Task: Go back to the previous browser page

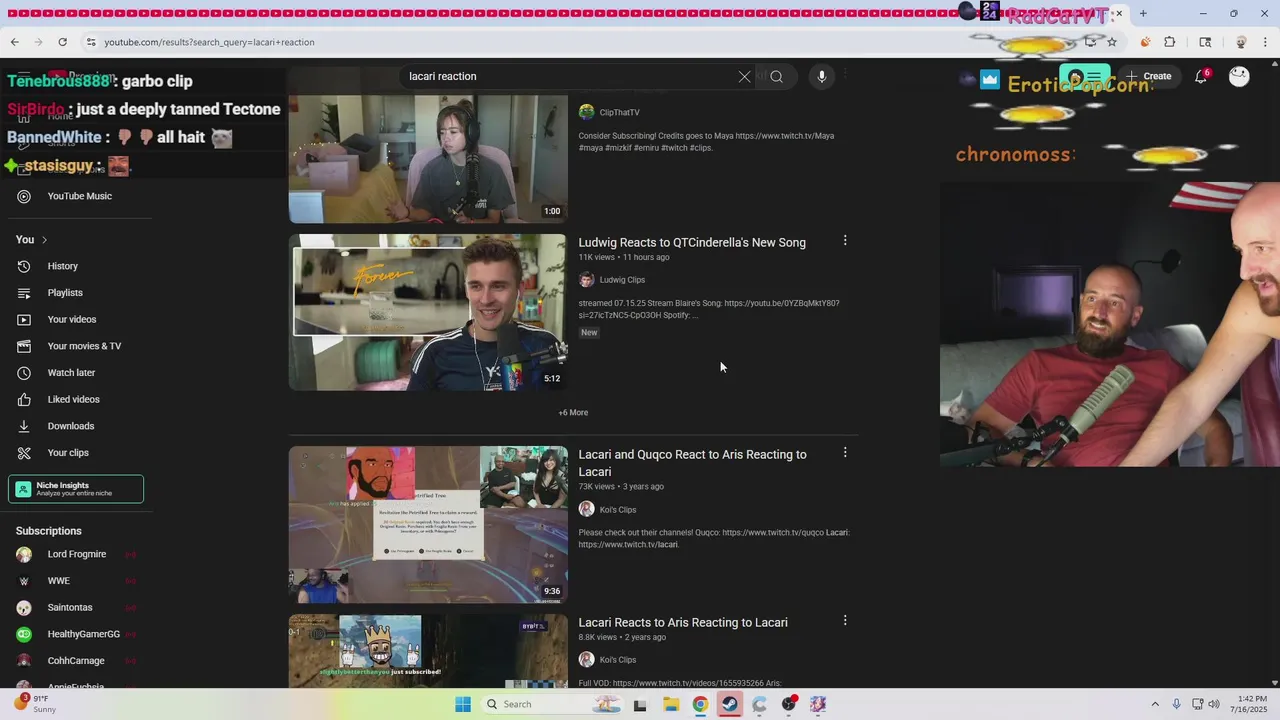Action: (x=14, y=42)
